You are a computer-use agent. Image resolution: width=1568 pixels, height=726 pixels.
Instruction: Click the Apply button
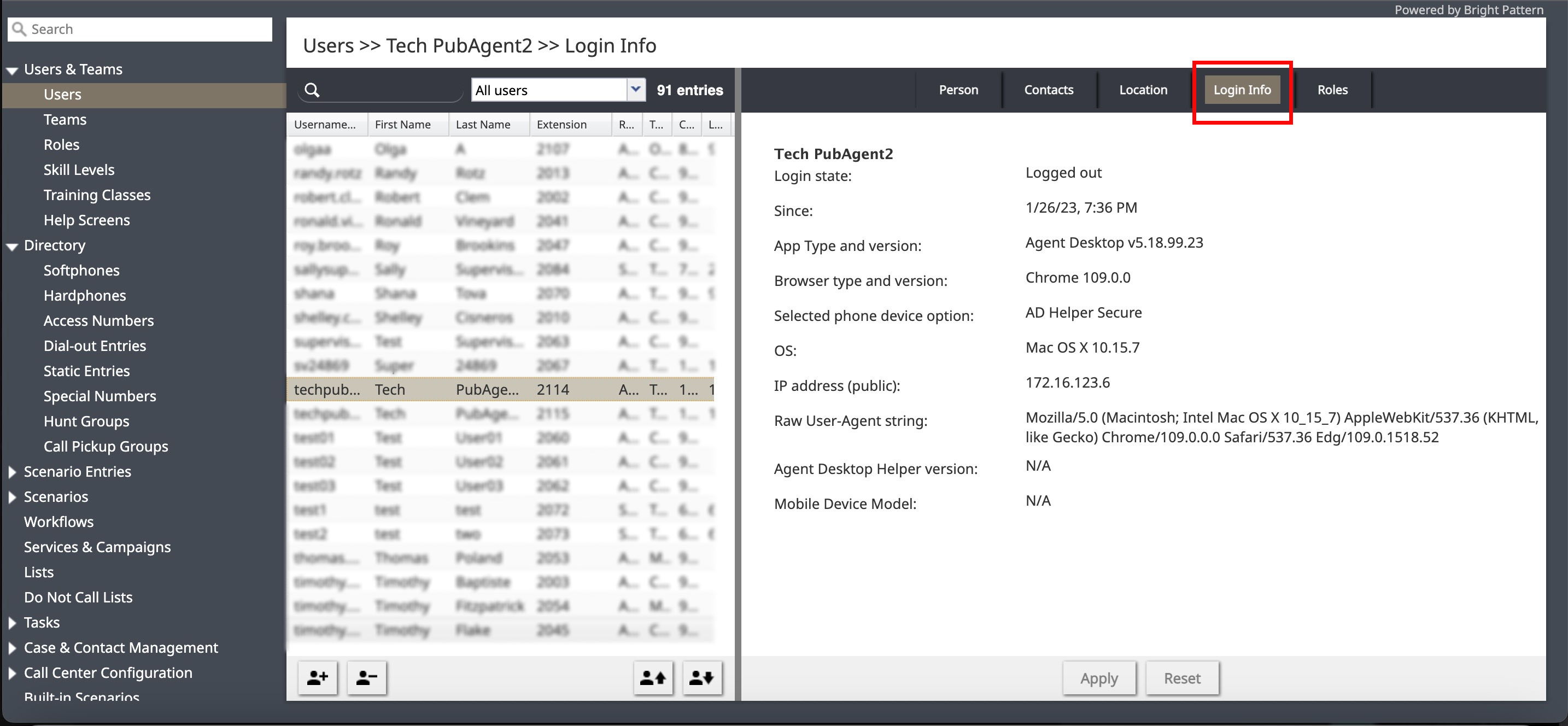tap(1099, 677)
